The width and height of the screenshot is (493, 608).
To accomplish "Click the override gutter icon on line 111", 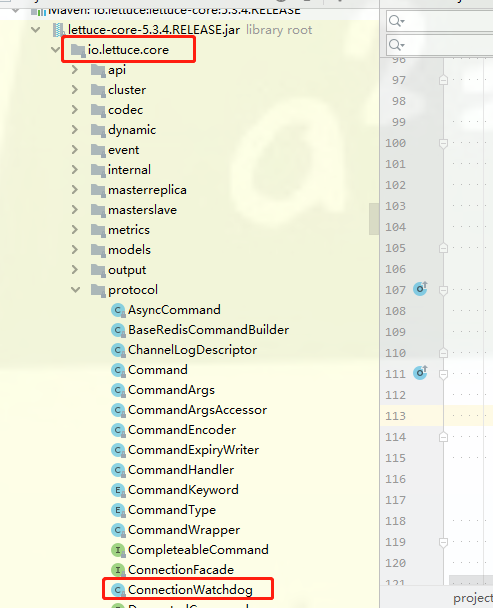I will 420,373.
